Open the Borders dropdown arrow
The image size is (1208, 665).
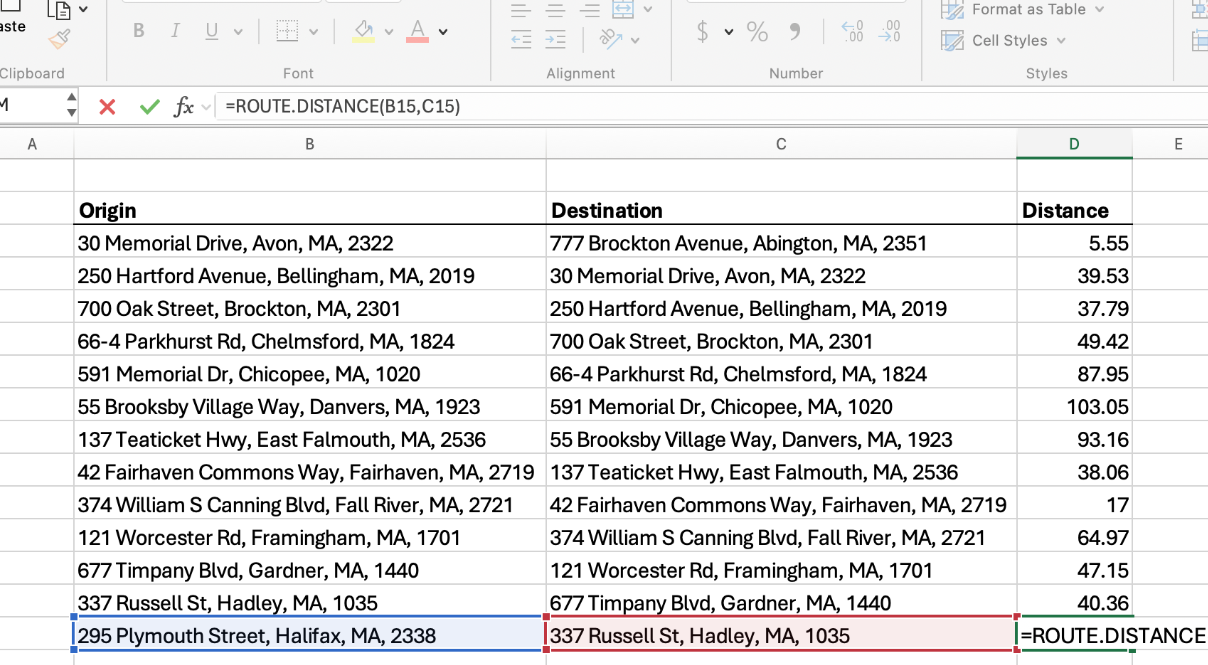[314, 32]
